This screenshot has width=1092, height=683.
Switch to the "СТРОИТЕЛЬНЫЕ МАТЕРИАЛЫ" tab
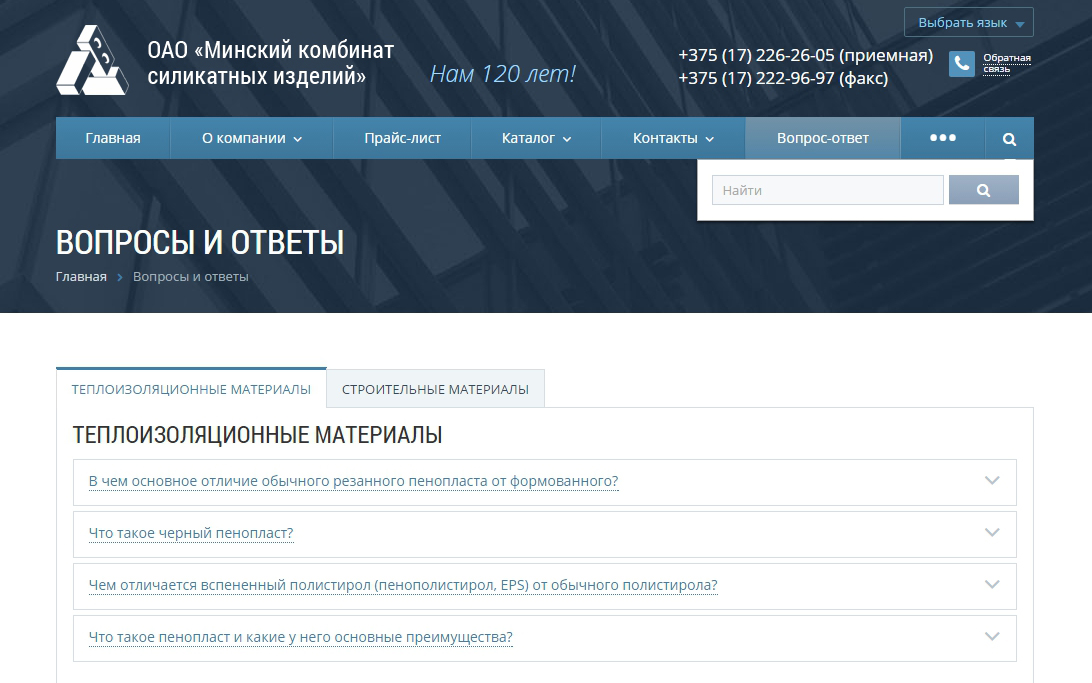[x=436, y=389]
